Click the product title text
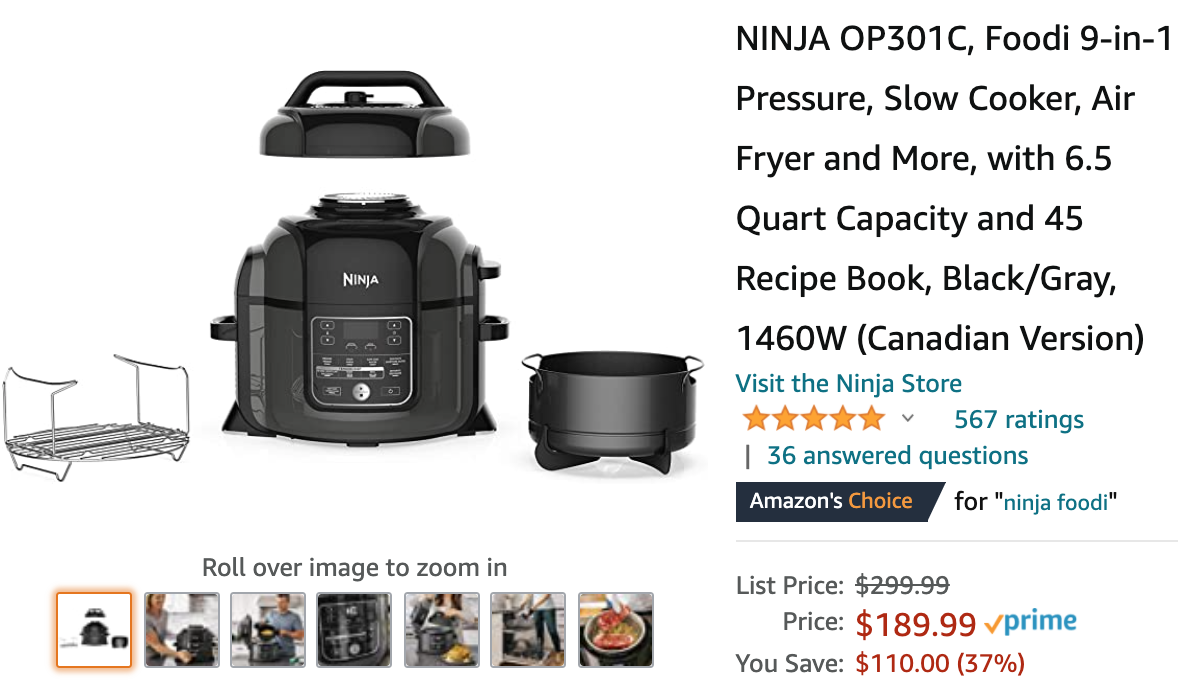This screenshot has height=686, width=1190. 955,188
